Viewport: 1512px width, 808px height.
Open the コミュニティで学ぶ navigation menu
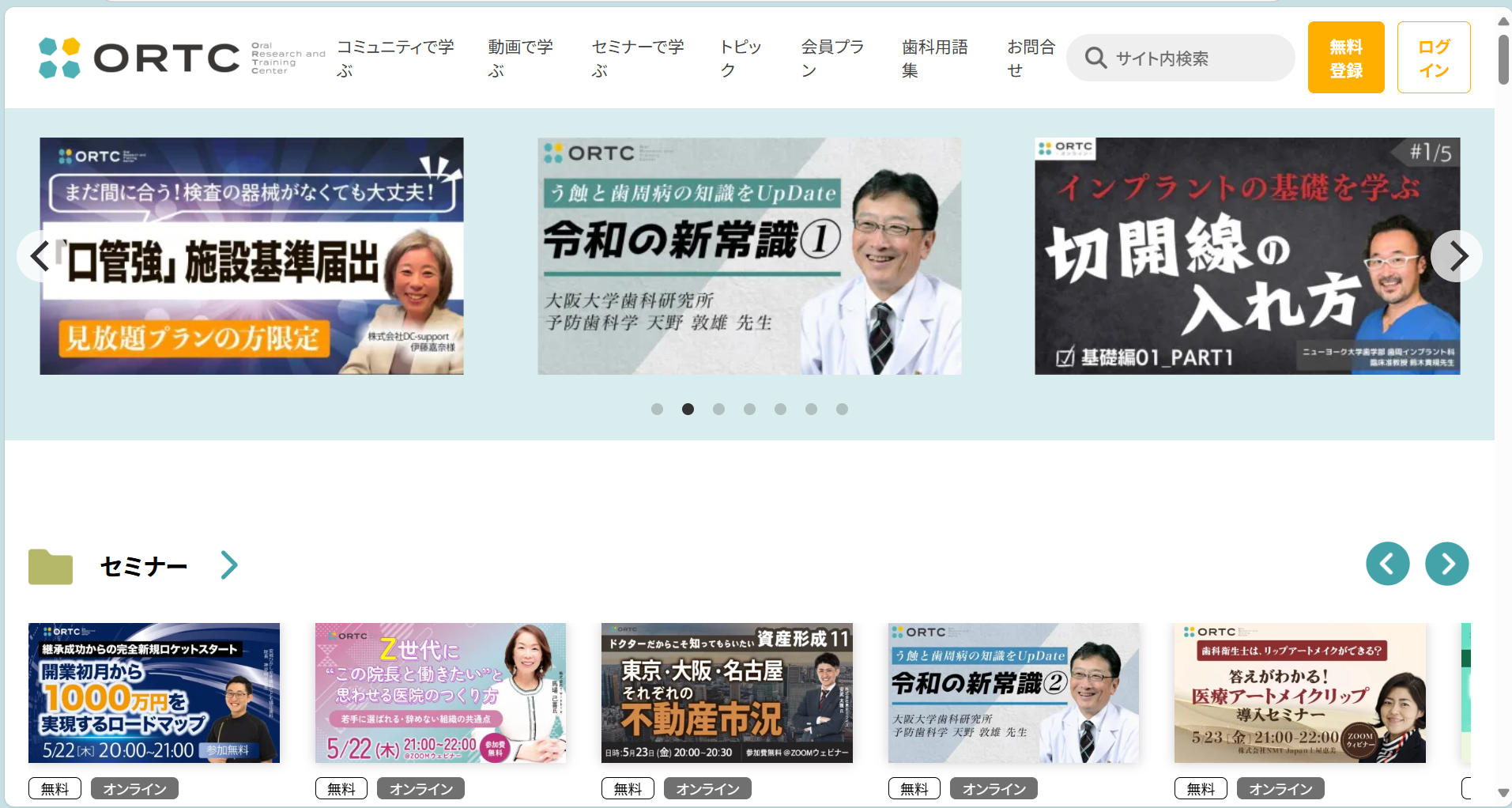tap(395, 58)
